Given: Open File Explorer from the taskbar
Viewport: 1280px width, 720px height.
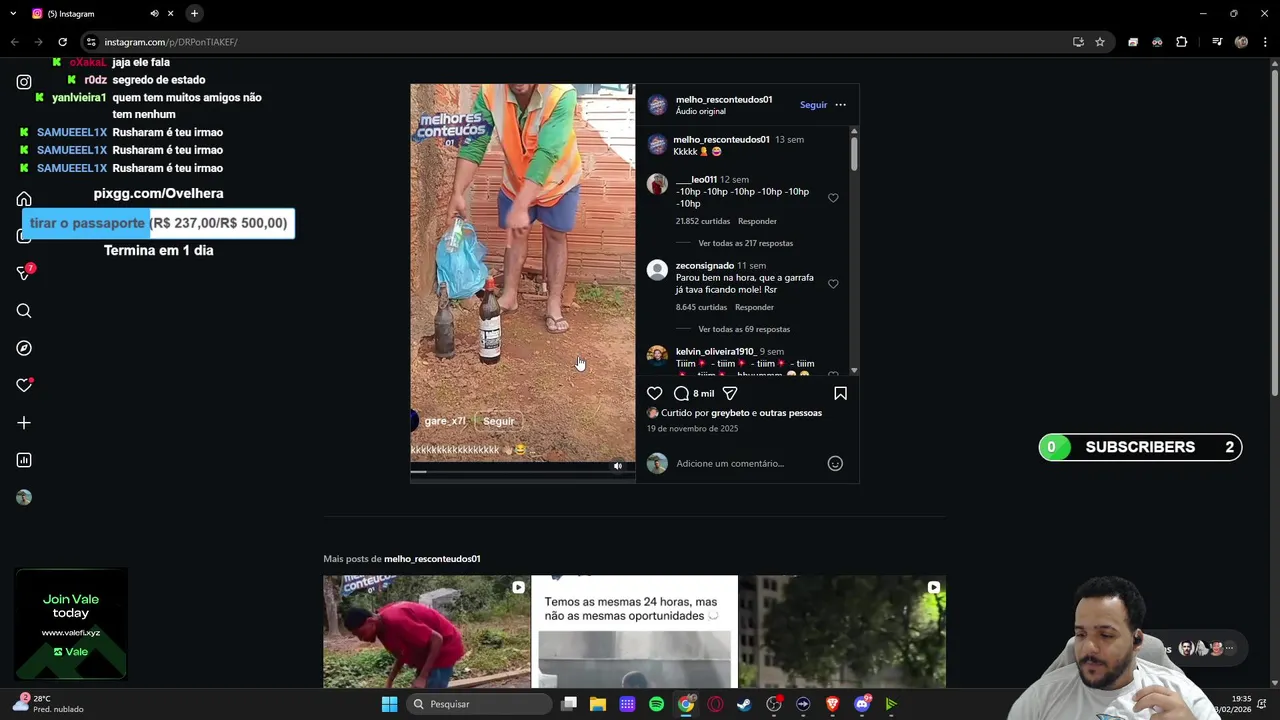Looking at the screenshot, I should point(598,704).
